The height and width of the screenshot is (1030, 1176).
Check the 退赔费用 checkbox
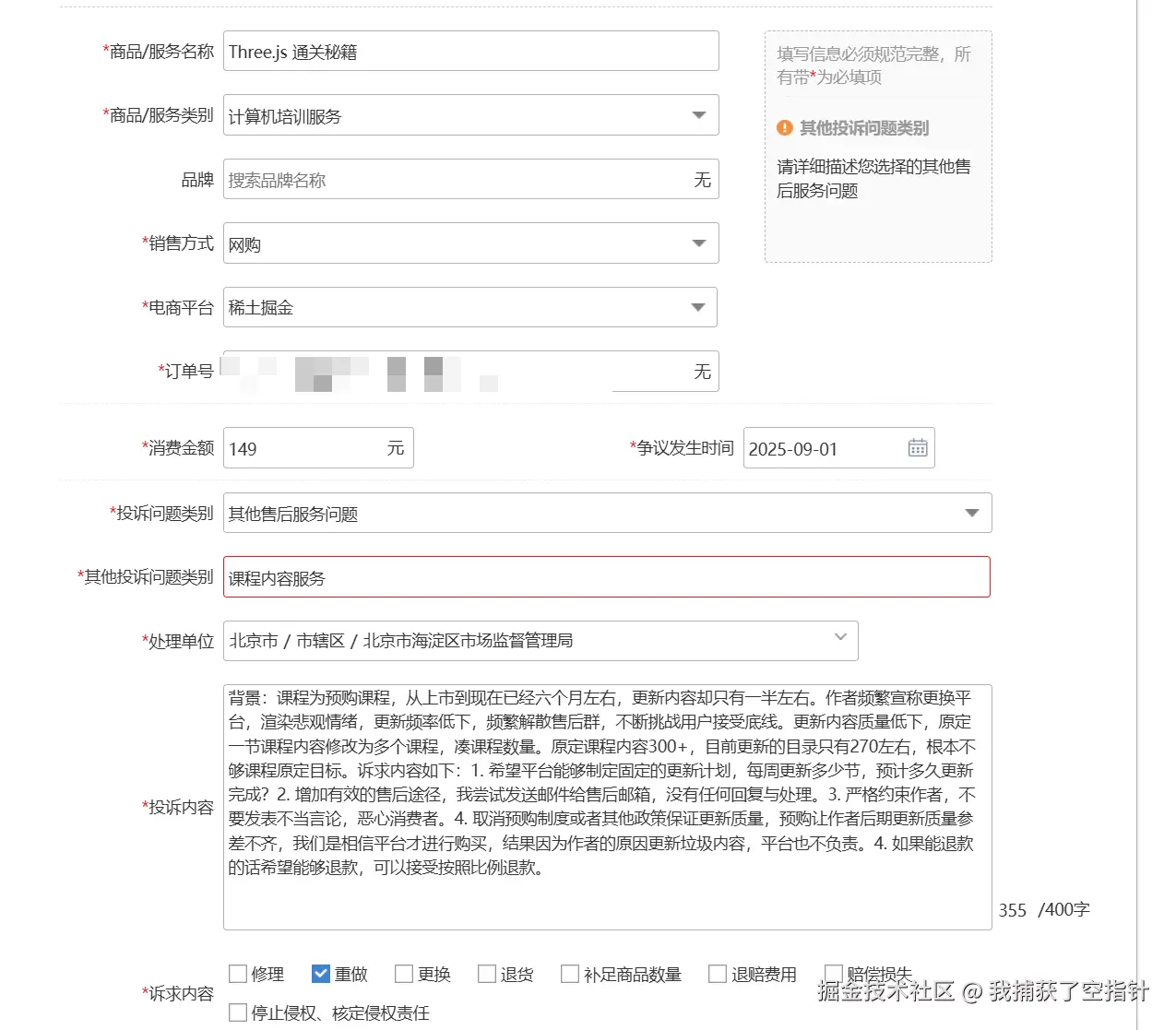(718, 974)
